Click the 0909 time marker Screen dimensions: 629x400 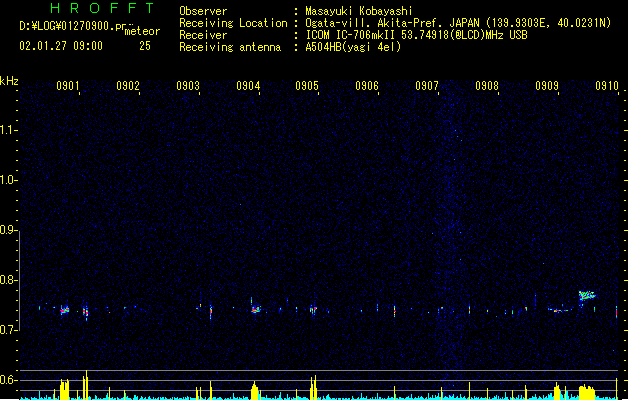tap(547, 86)
